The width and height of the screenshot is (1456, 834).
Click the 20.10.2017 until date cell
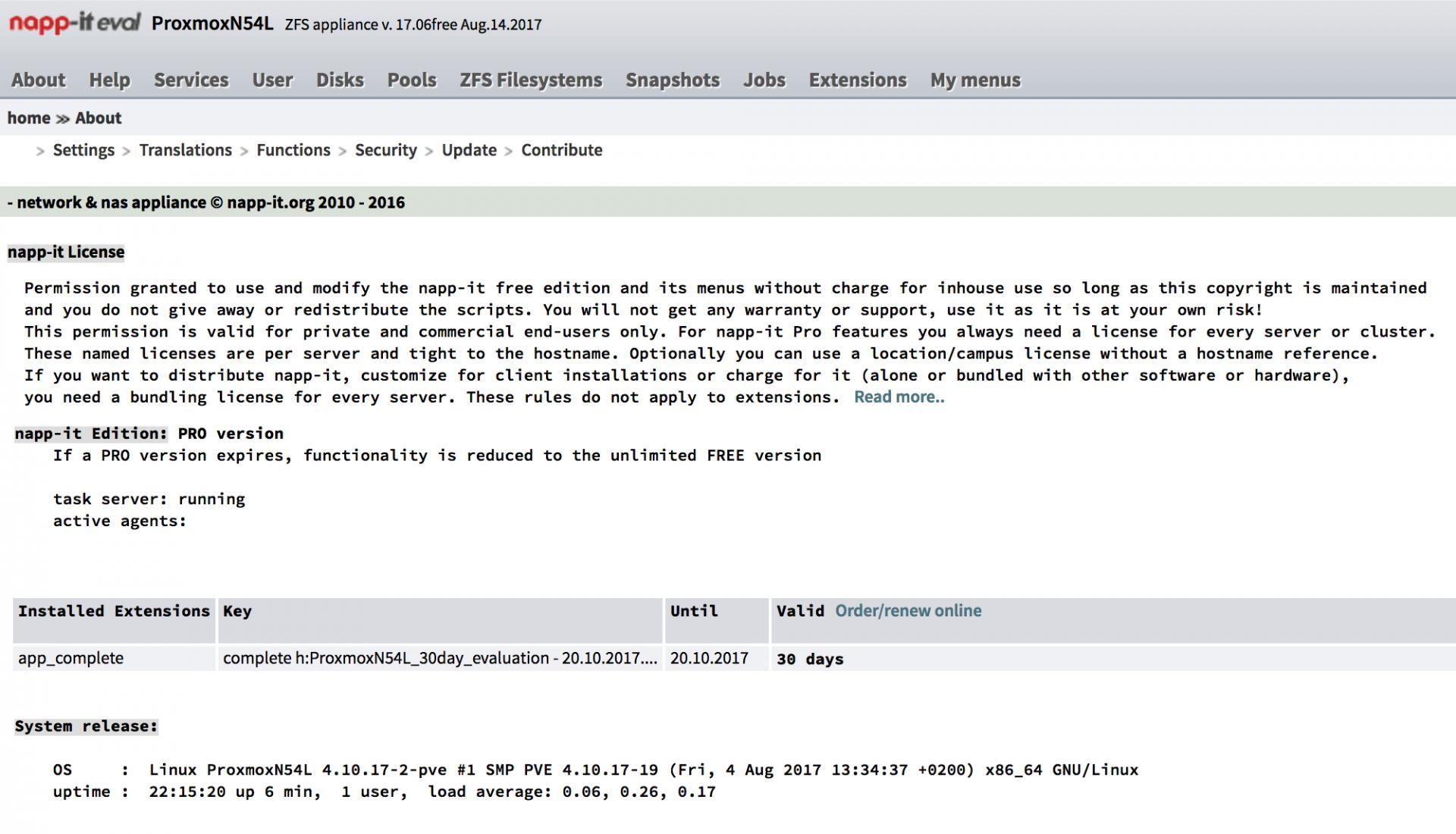(x=717, y=658)
